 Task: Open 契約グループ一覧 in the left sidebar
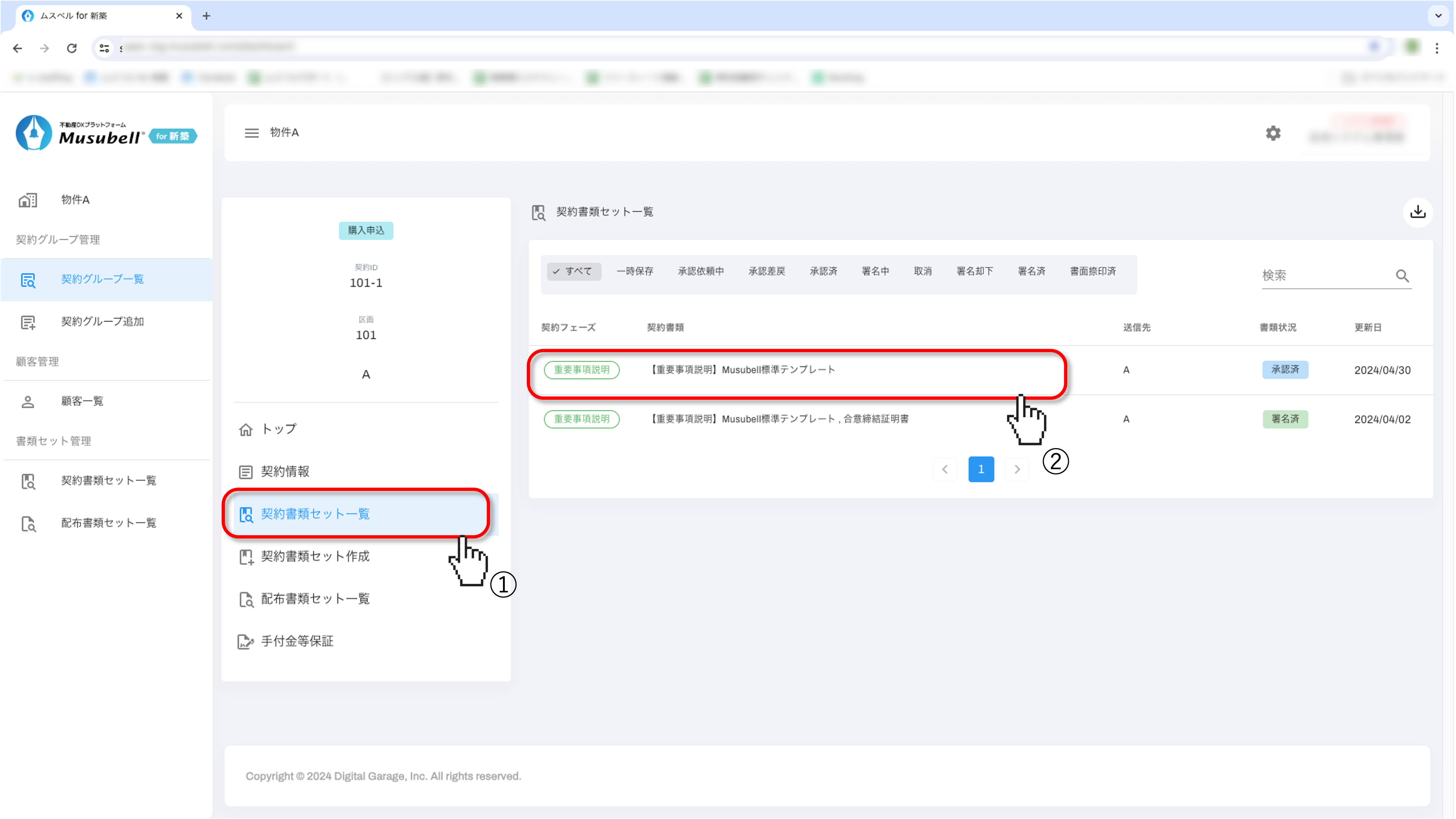102,279
